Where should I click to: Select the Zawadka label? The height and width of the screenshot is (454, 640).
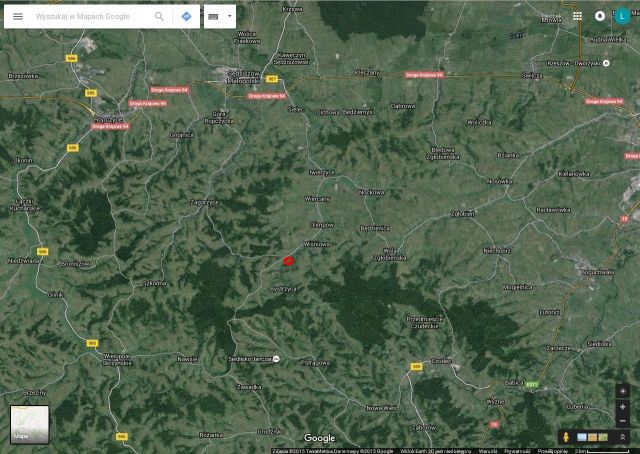[249, 387]
